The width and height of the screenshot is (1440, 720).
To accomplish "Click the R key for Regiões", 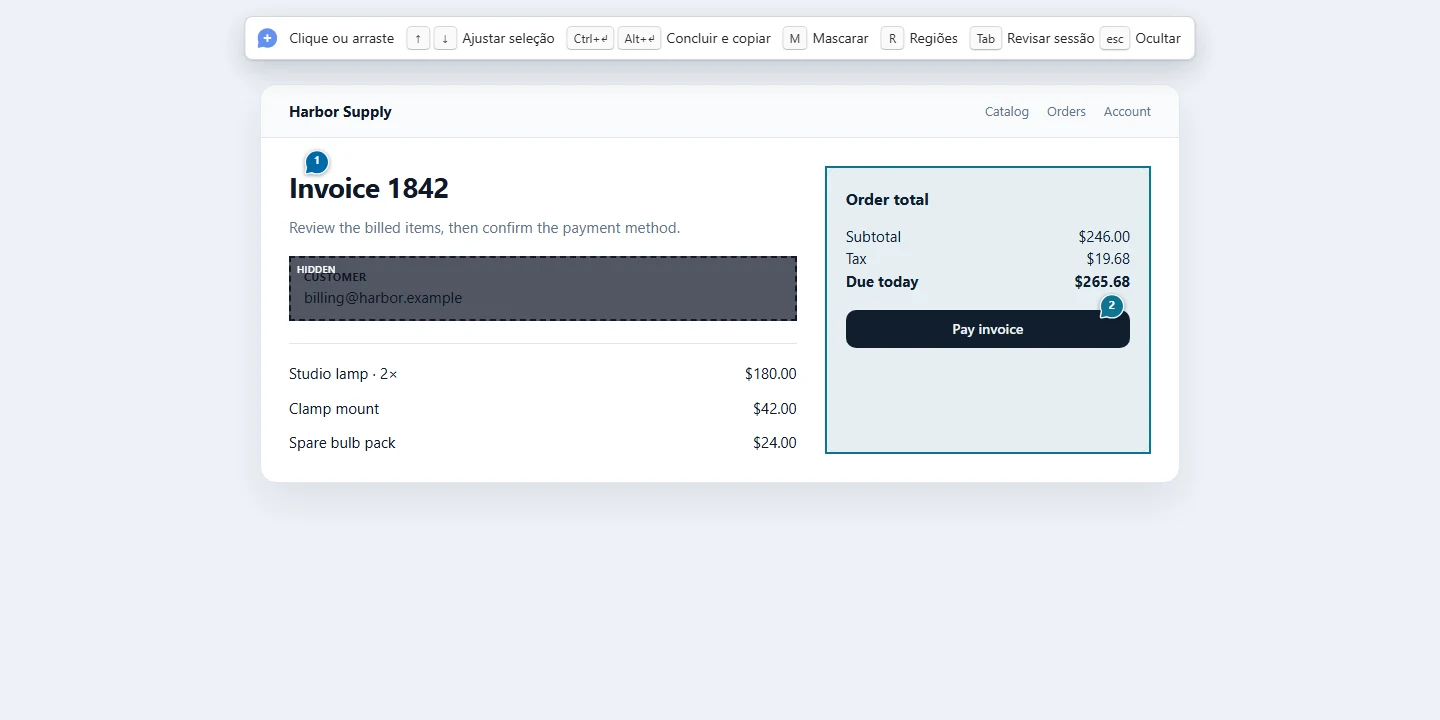I will tap(892, 38).
